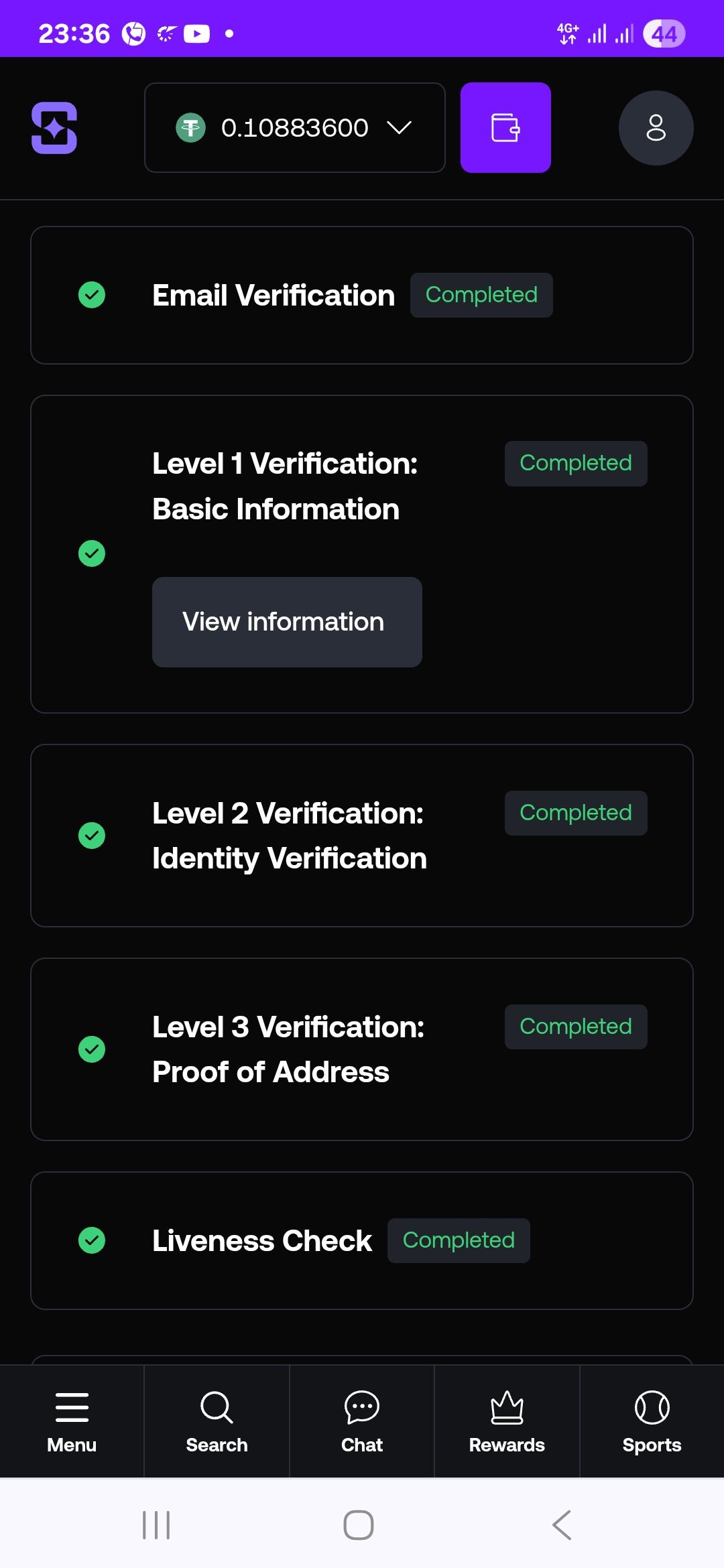
Task: Tap the site logo icon
Action: pos(54,127)
